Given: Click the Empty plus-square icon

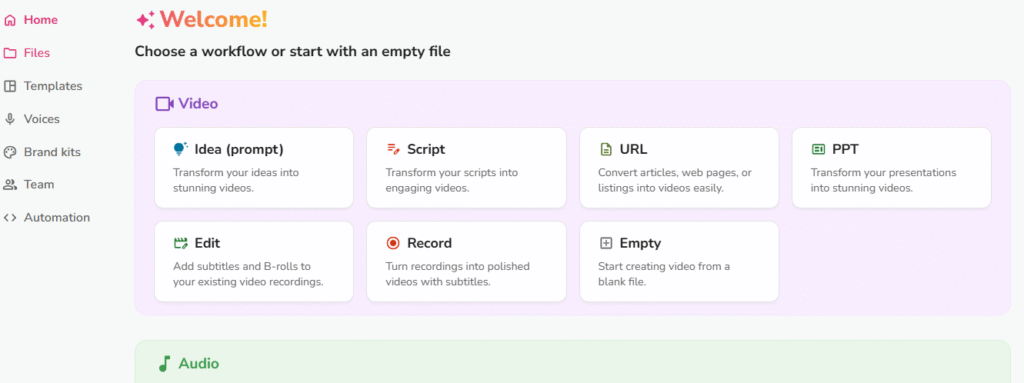Looking at the screenshot, I should [x=606, y=244].
